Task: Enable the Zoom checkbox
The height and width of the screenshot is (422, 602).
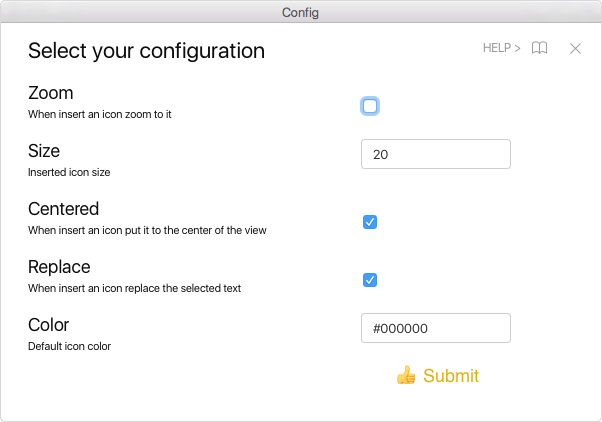Action: pyautogui.click(x=370, y=106)
